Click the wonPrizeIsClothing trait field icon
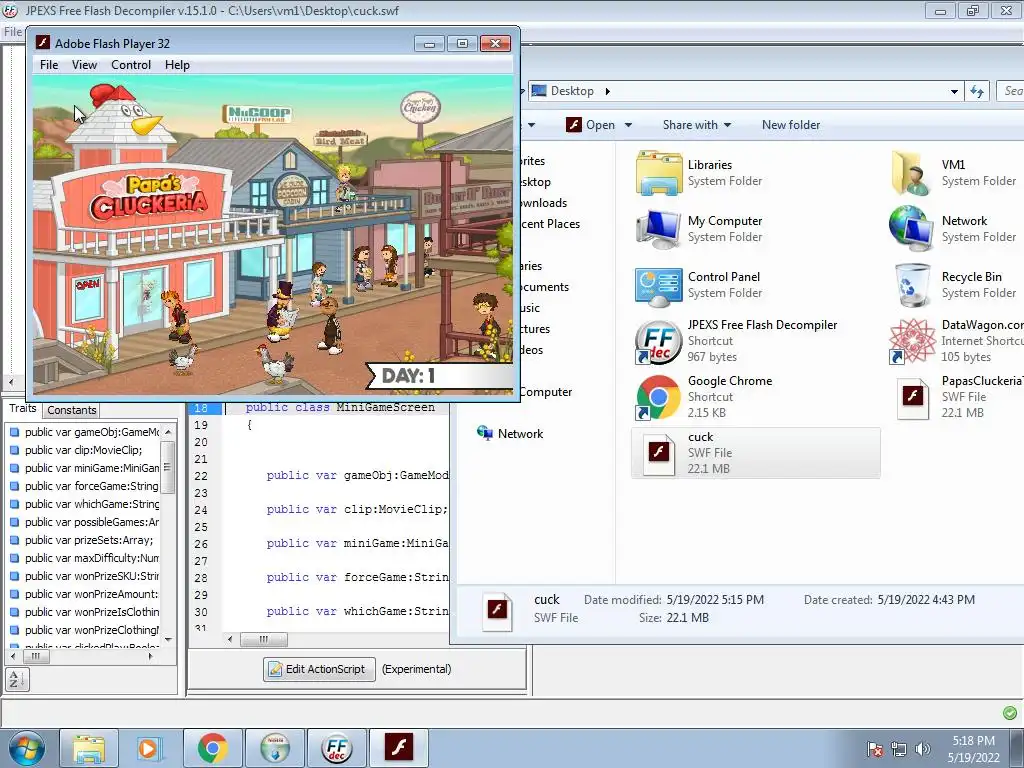Screen dimensions: 1024x768 point(14,612)
